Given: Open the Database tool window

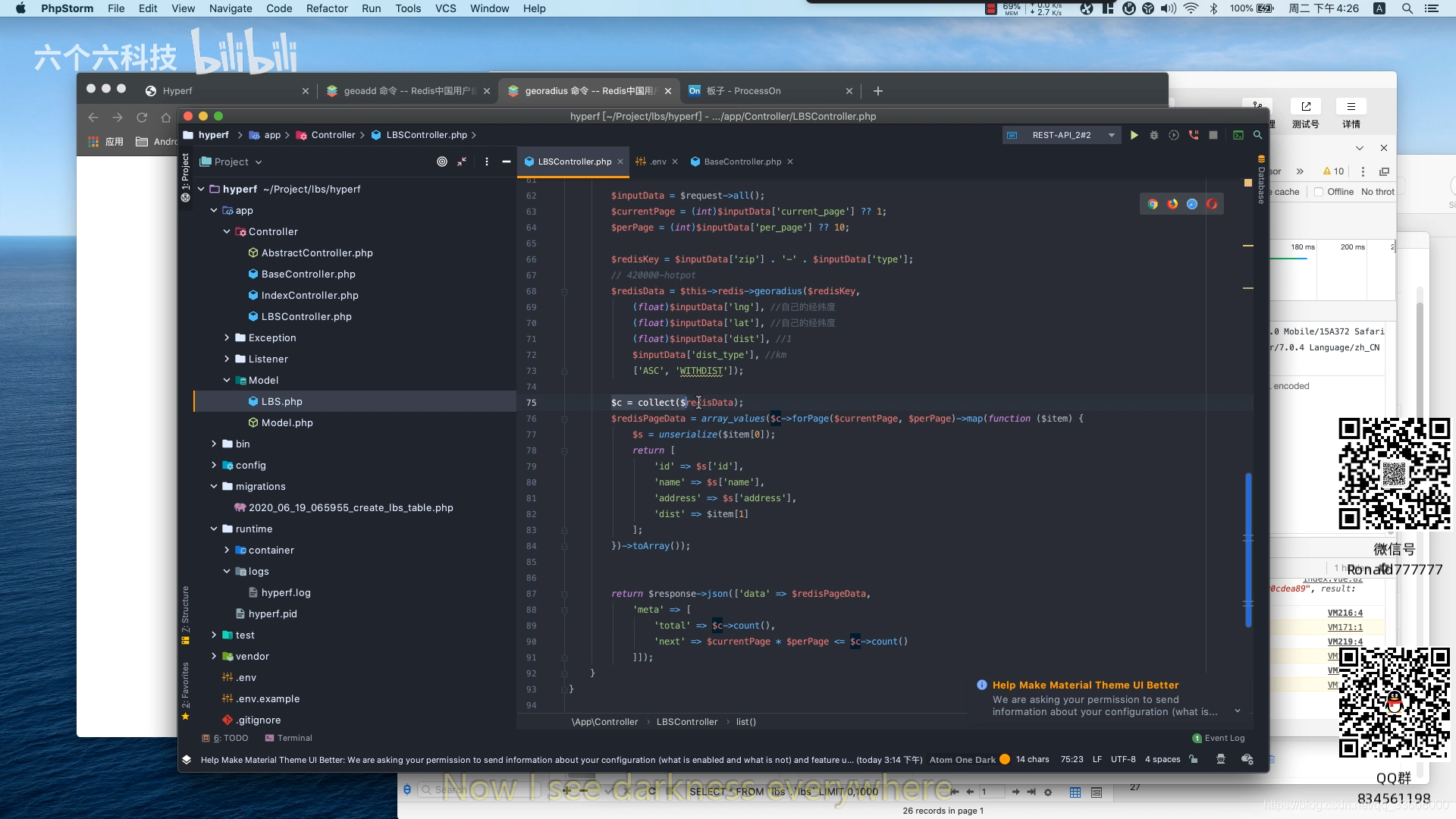Looking at the screenshot, I should (1261, 182).
